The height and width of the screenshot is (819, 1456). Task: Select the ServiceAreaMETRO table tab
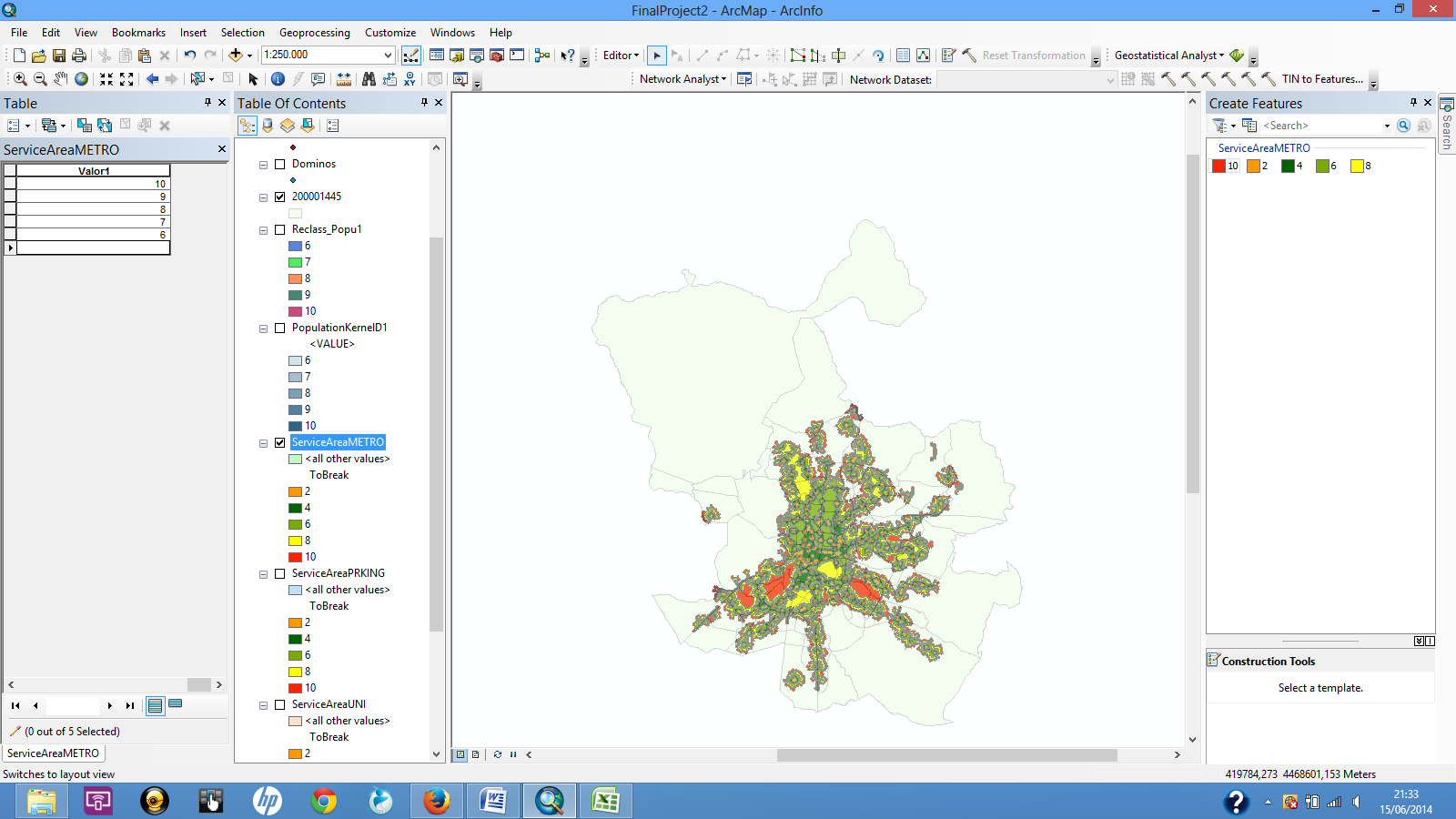click(x=54, y=753)
